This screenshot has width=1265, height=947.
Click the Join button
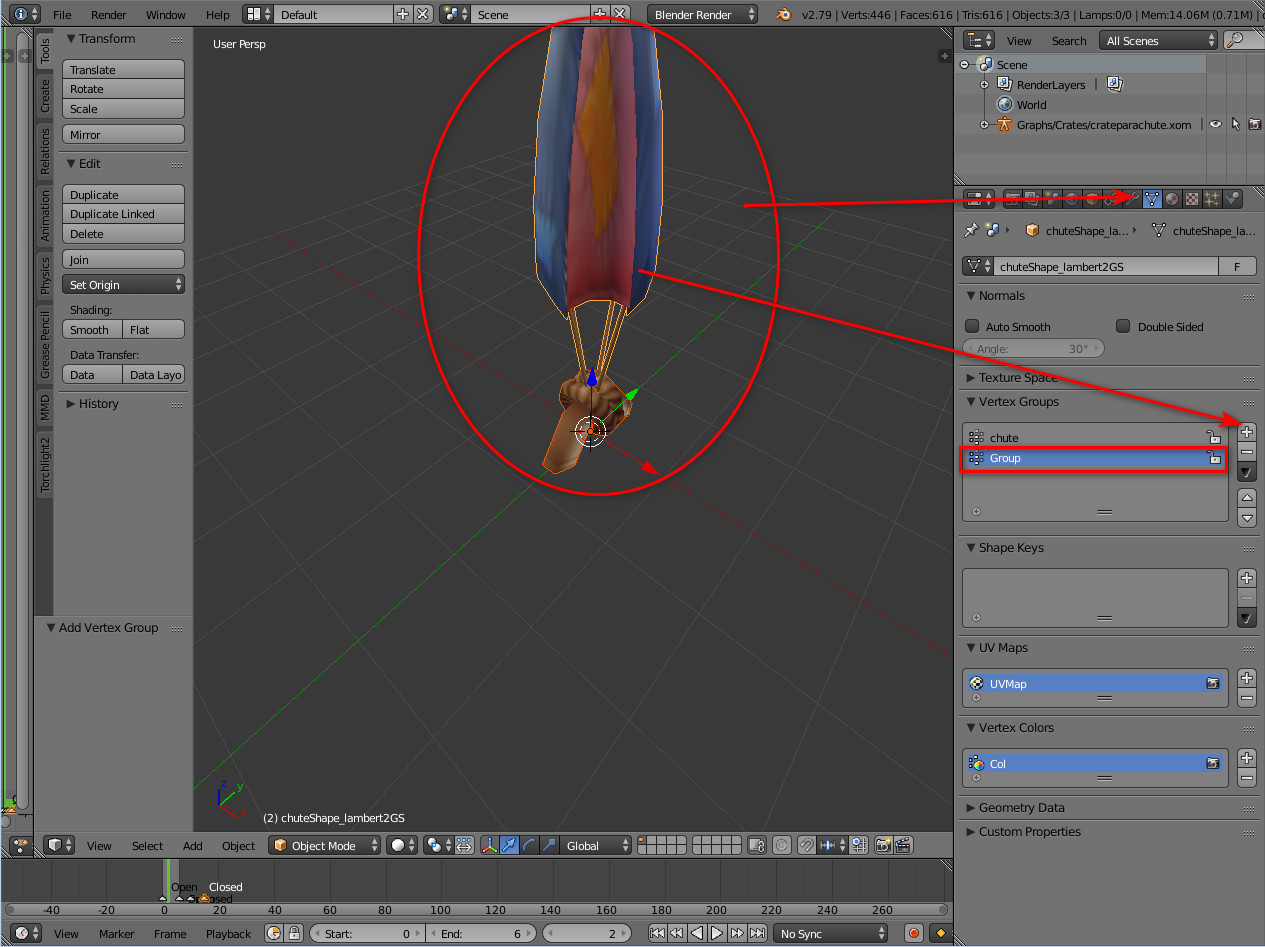coord(123,260)
